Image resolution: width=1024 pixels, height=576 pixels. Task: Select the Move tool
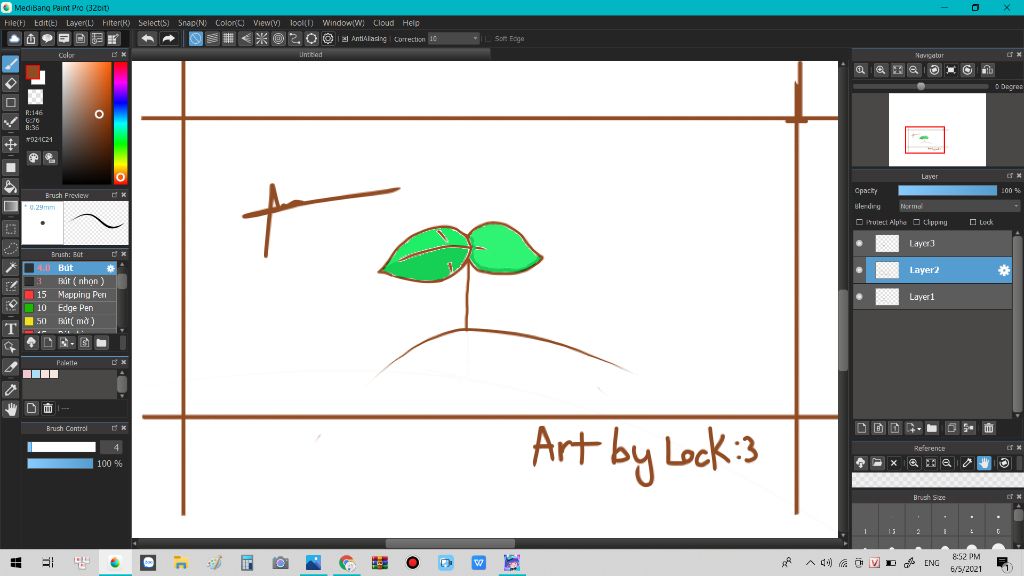pos(10,144)
